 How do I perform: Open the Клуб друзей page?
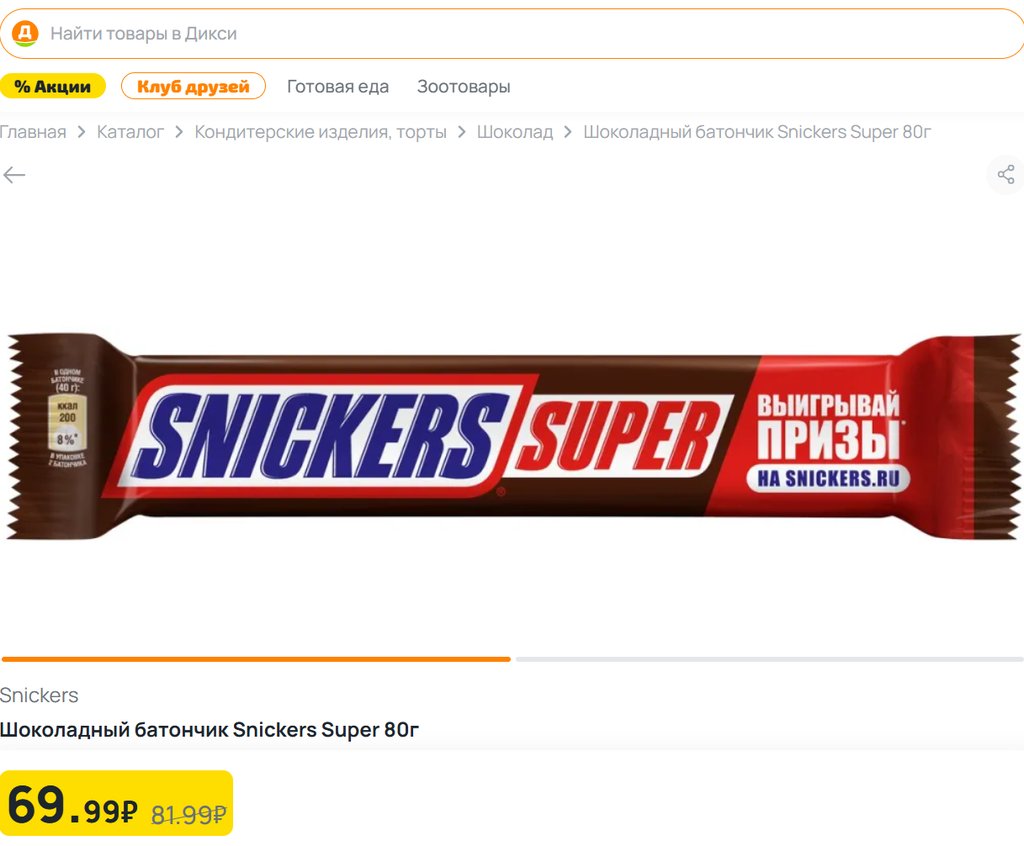point(193,86)
